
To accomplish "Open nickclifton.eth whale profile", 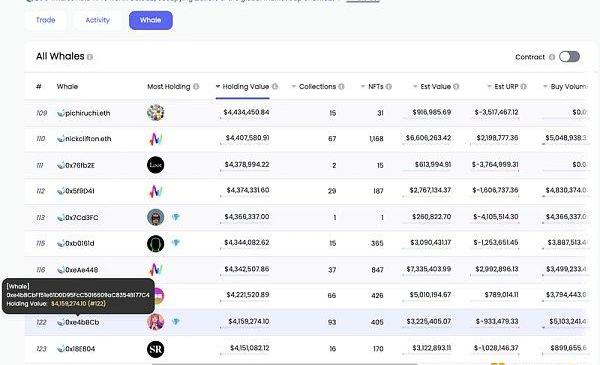I will 88,139.
